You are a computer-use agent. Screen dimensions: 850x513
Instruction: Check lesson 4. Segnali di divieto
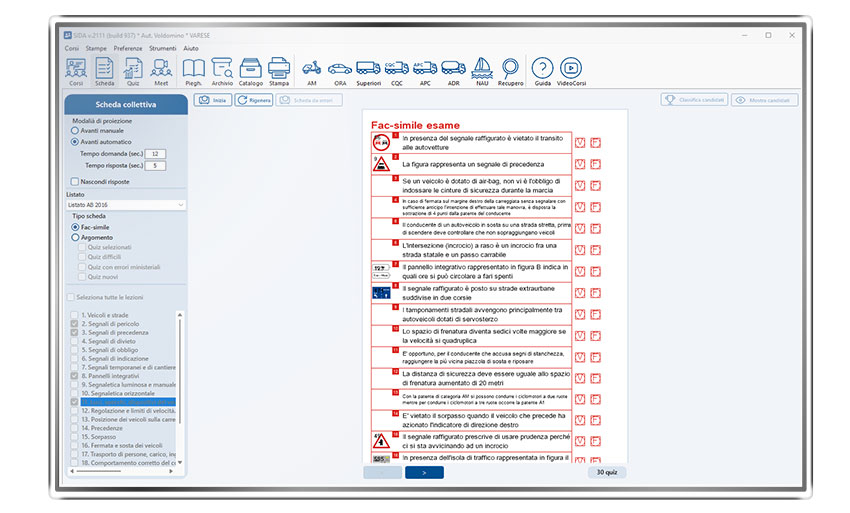coord(74,342)
